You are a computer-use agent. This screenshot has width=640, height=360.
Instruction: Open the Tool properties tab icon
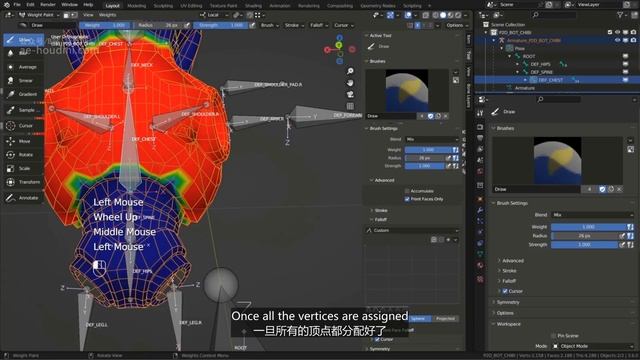click(x=480, y=113)
